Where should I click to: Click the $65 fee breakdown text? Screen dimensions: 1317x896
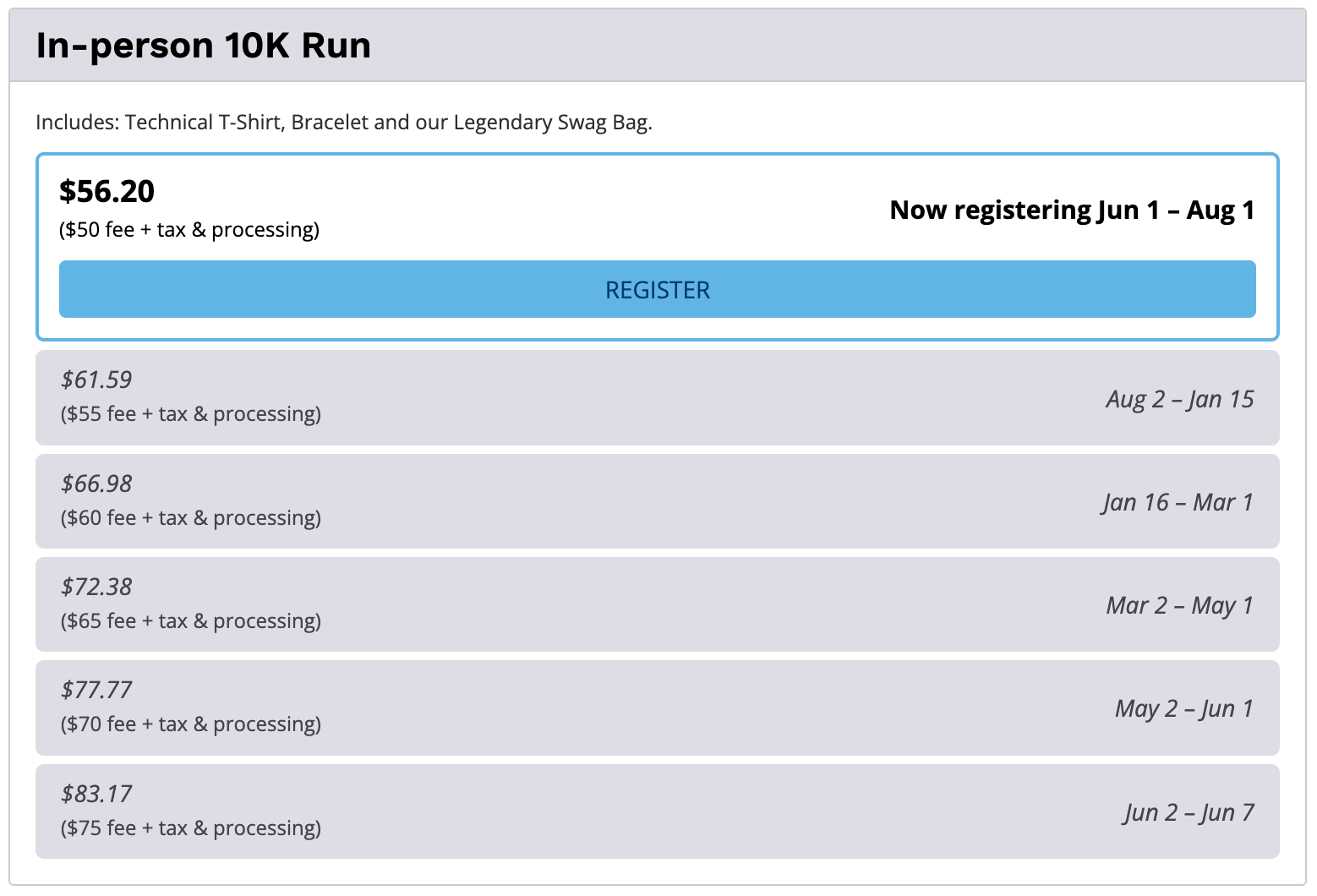click(x=190, y=621)
